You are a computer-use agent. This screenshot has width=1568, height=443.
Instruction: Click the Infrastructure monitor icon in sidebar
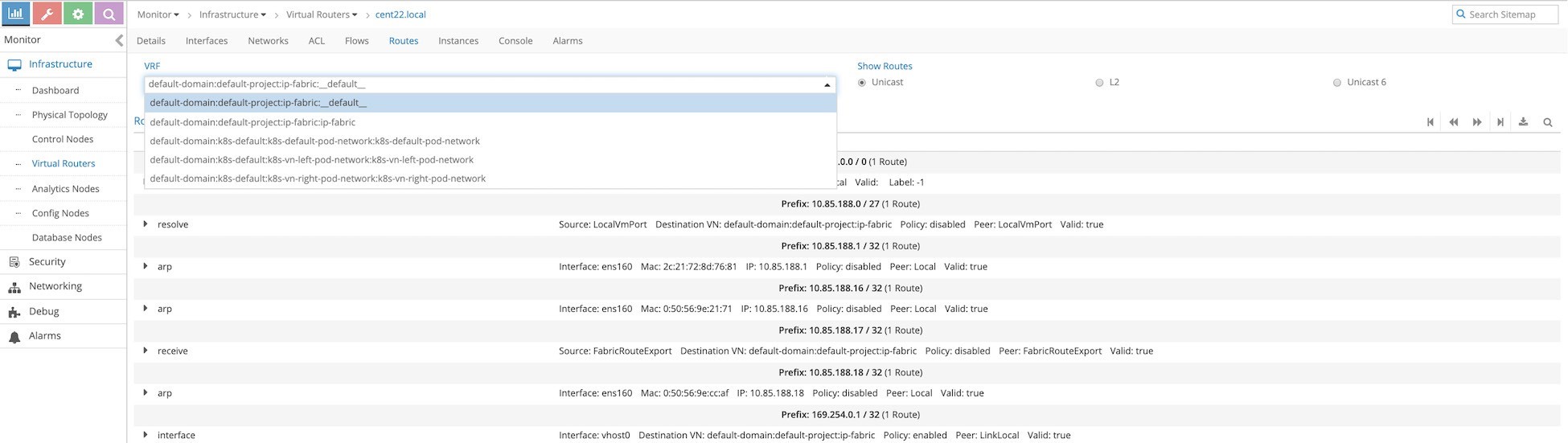point(14,65)
